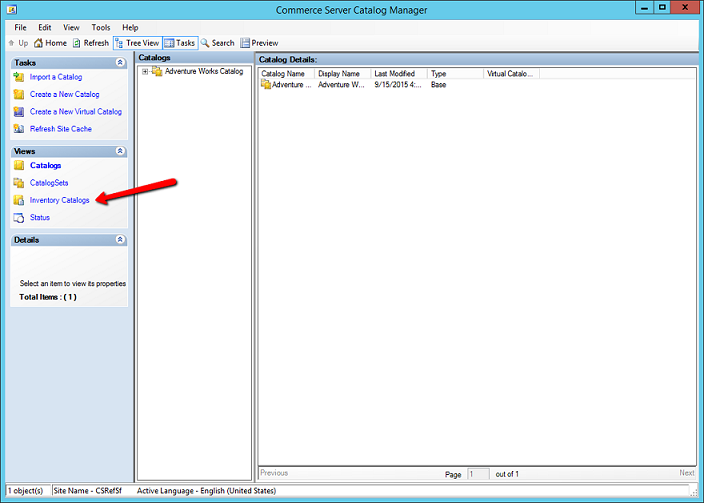Collapse the Details panel section

pyautogui.click(x=121, y=240)
